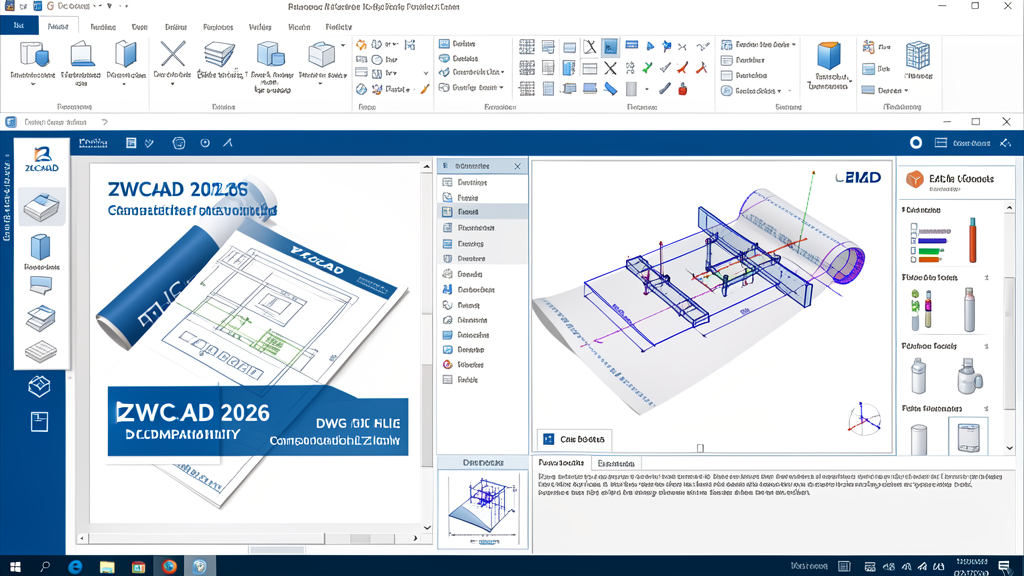Select list row with the red-orange swirl icon
The image size is (1024, 576).
click(x=483, y=364)
